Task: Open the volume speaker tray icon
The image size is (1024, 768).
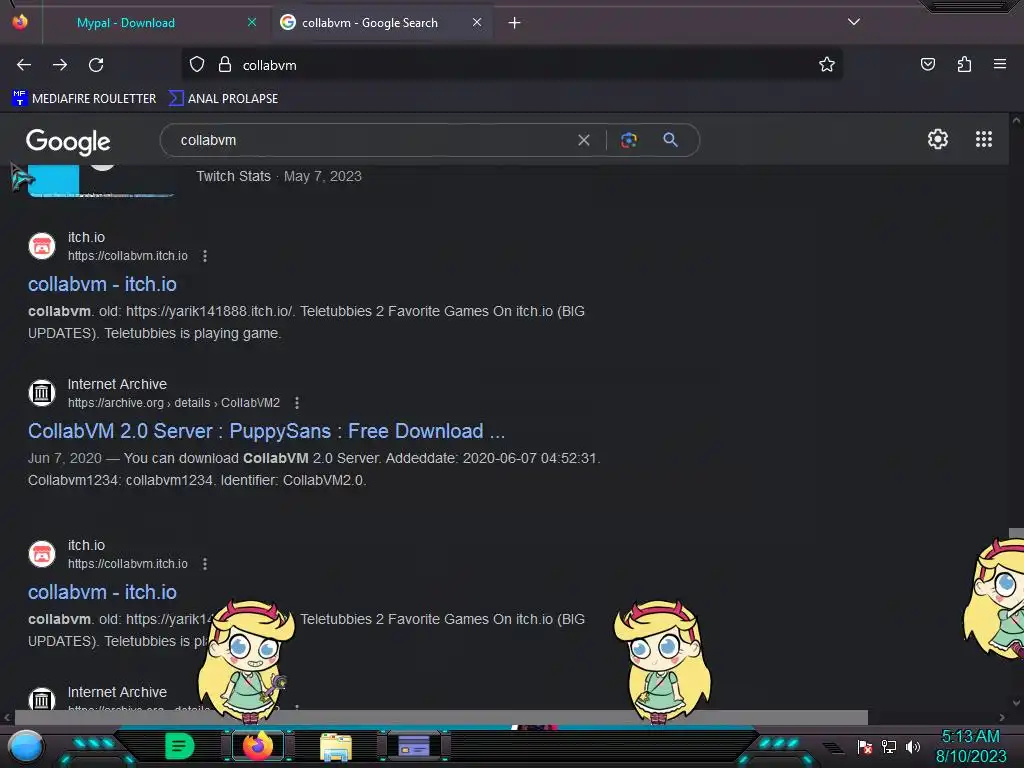Action: coord(912,746)
